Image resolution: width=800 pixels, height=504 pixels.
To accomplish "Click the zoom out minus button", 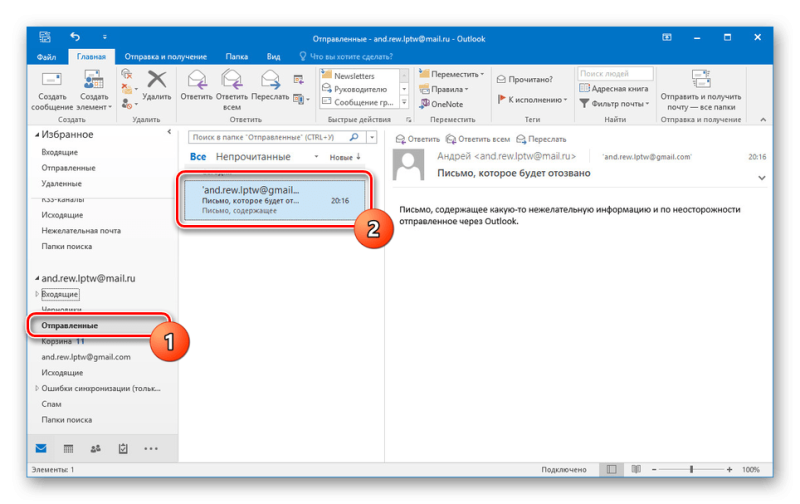I will coord(654,469).
